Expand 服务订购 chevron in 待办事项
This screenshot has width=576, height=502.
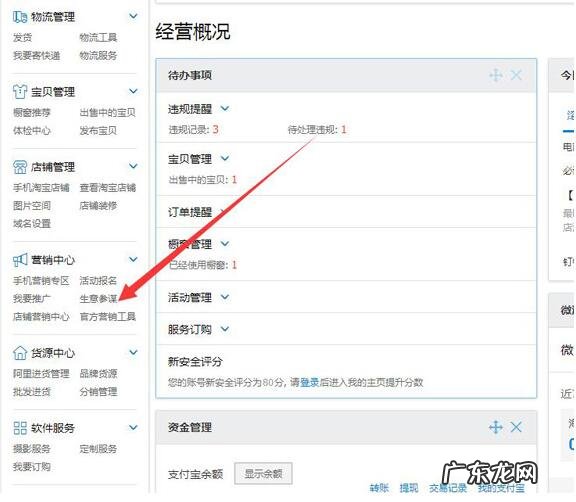click(225, 329)
